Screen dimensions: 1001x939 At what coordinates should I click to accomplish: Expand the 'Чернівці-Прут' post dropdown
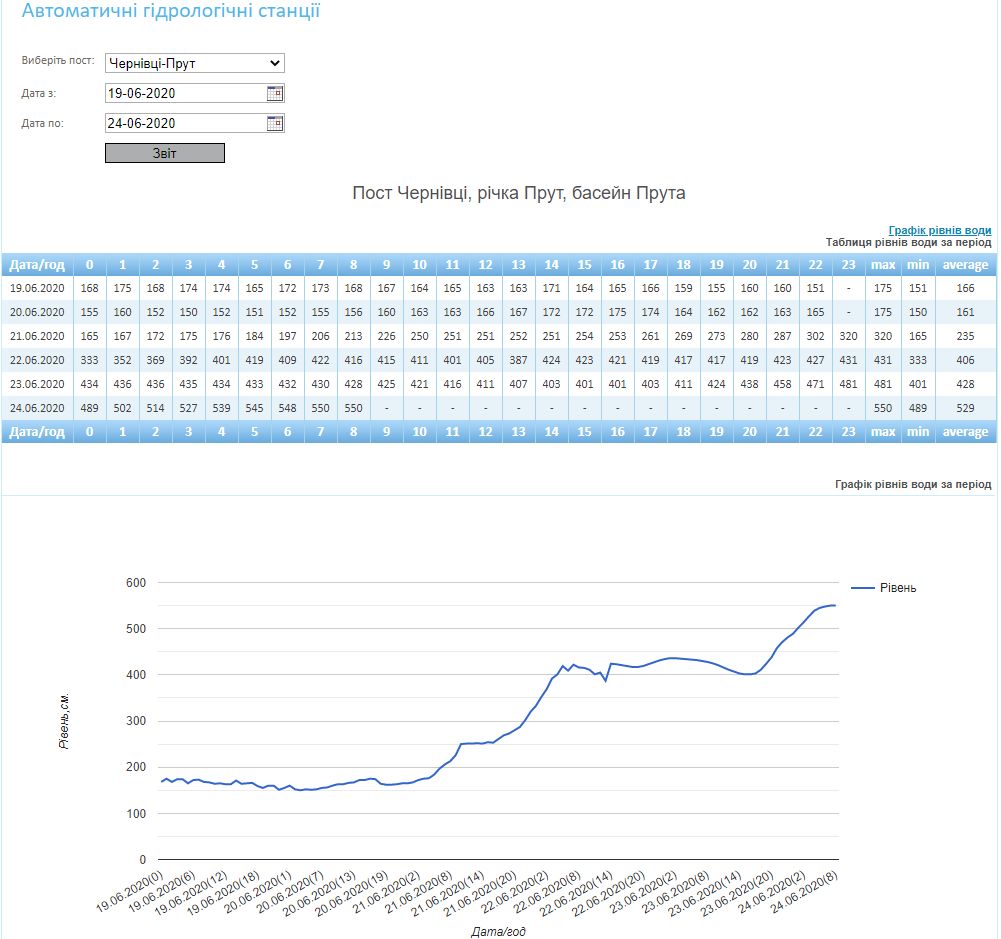[195, 64]
